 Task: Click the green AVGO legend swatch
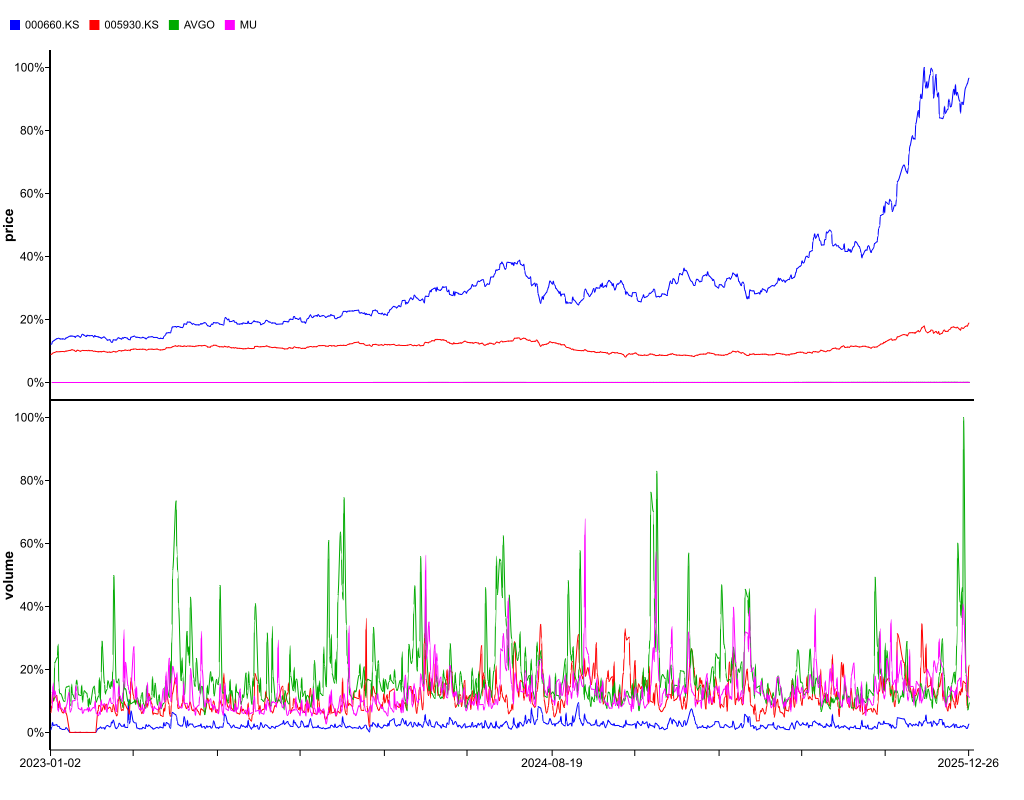[x=174, y=24]
